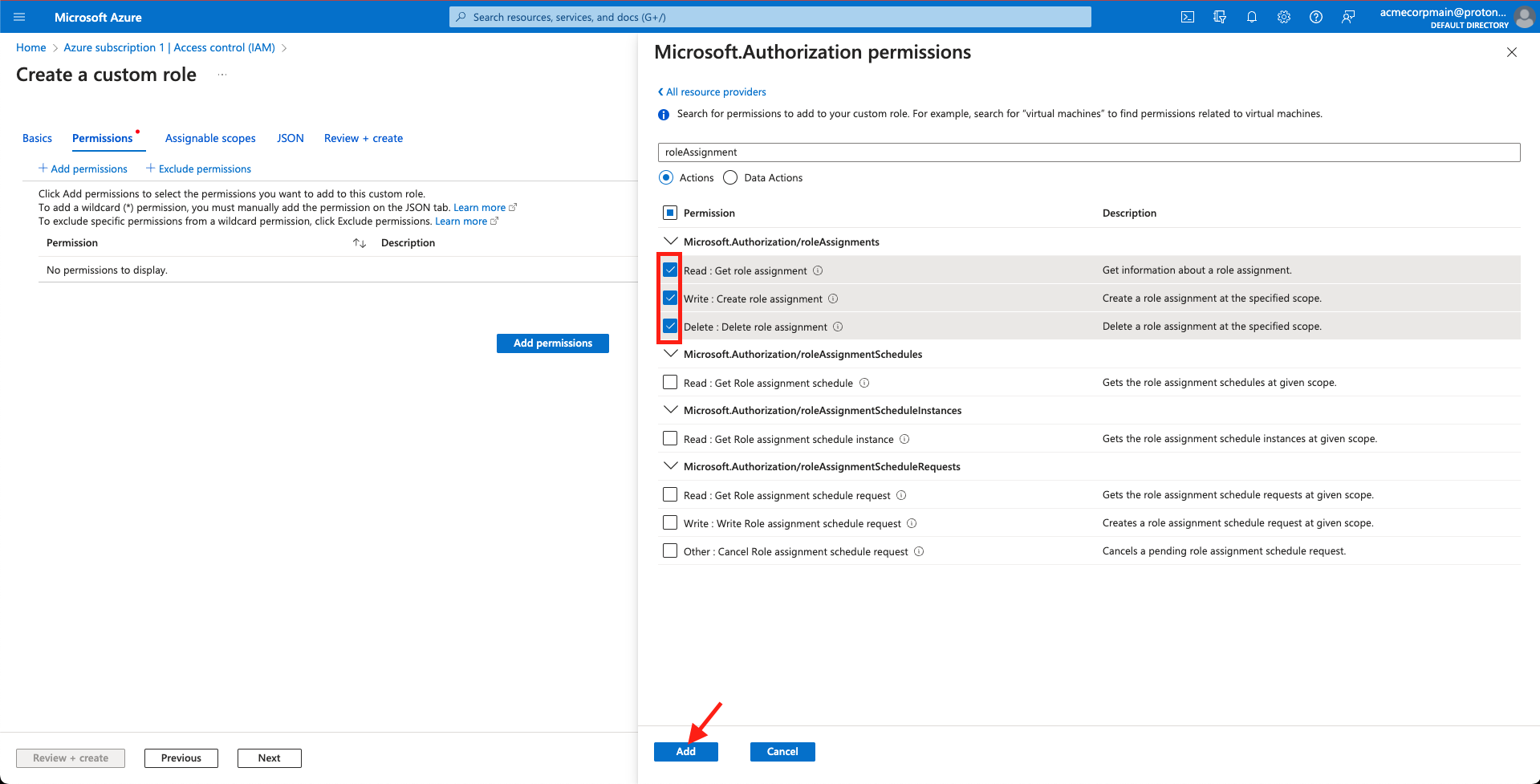The width and height of the screenshot is (1540, 784).
Task: Open Azure subscription 1 Access control breadcrumb
Action: (x=169, y=48)
